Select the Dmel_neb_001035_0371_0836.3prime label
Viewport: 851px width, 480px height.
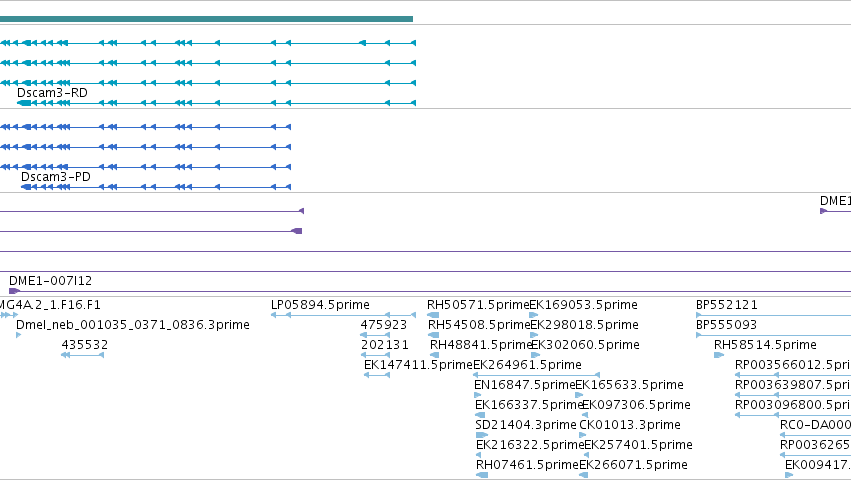point(133,325)
